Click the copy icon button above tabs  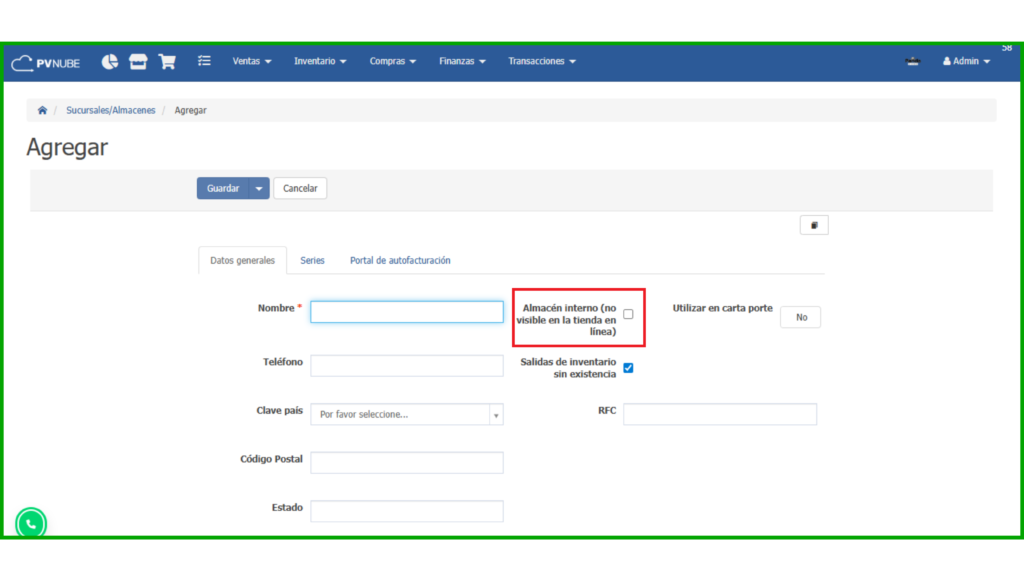[x=814, y=225]
